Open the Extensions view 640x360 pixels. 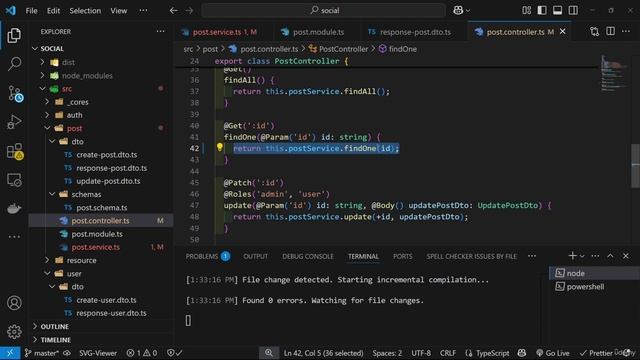pos(15,151)
